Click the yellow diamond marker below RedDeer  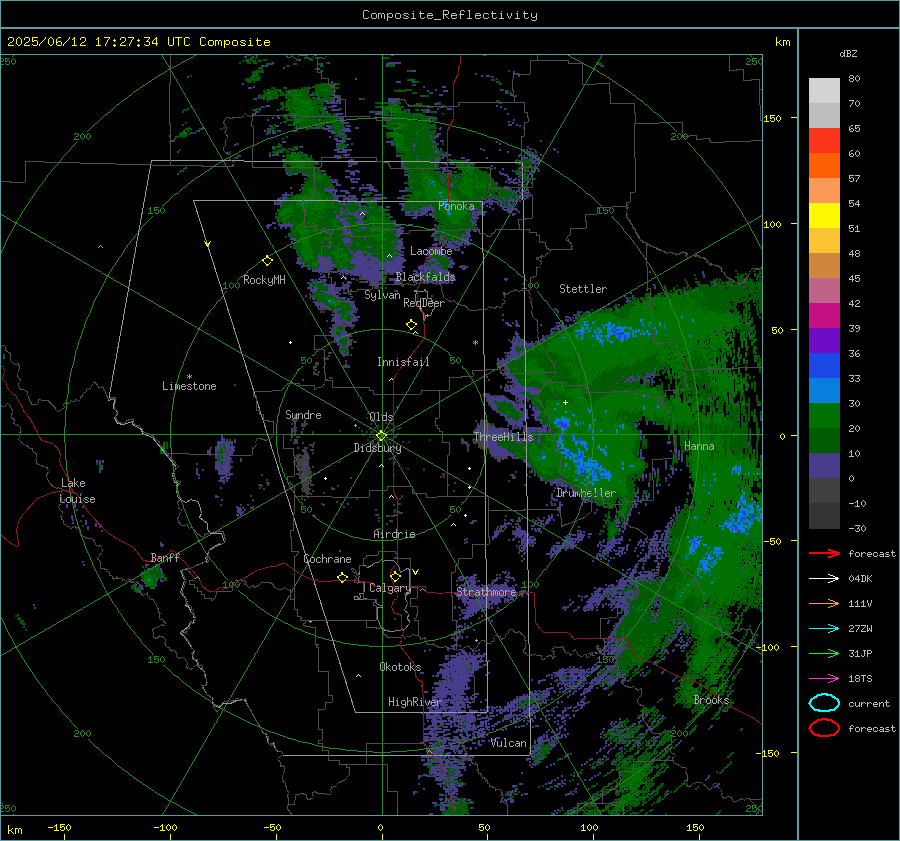(411, 325)
